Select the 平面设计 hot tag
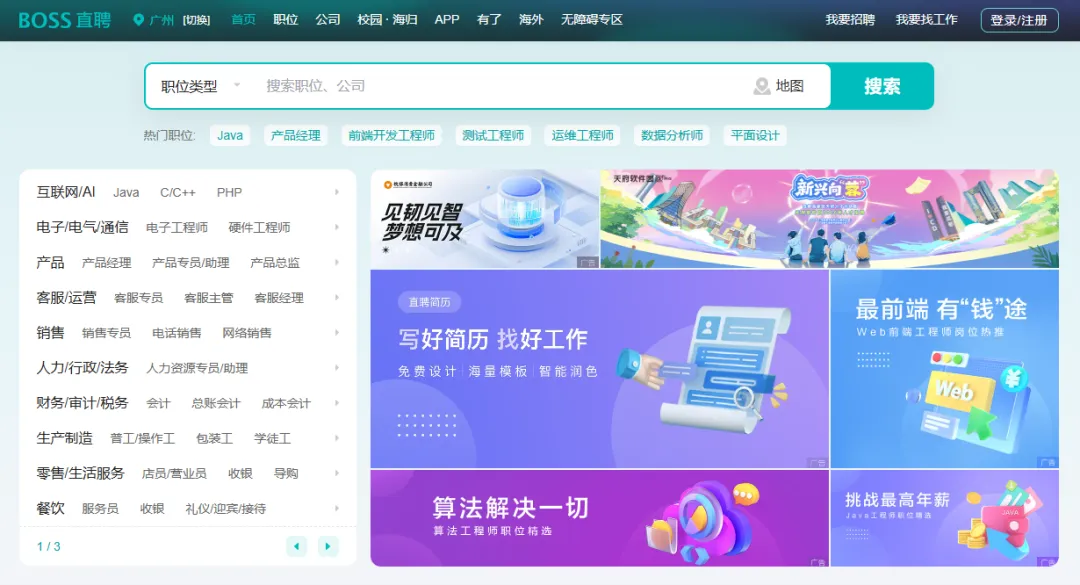 (755, 136)
